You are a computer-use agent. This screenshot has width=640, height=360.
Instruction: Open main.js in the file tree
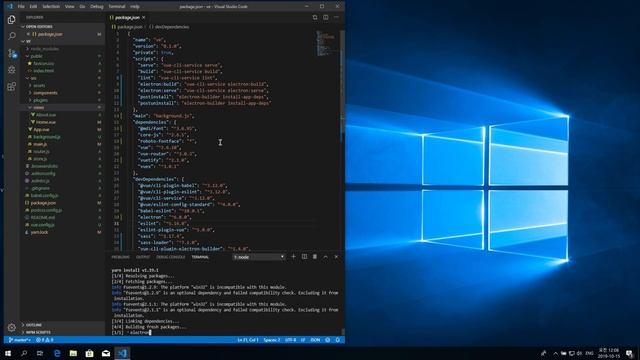pyautogui.click(x=40, y=144)
